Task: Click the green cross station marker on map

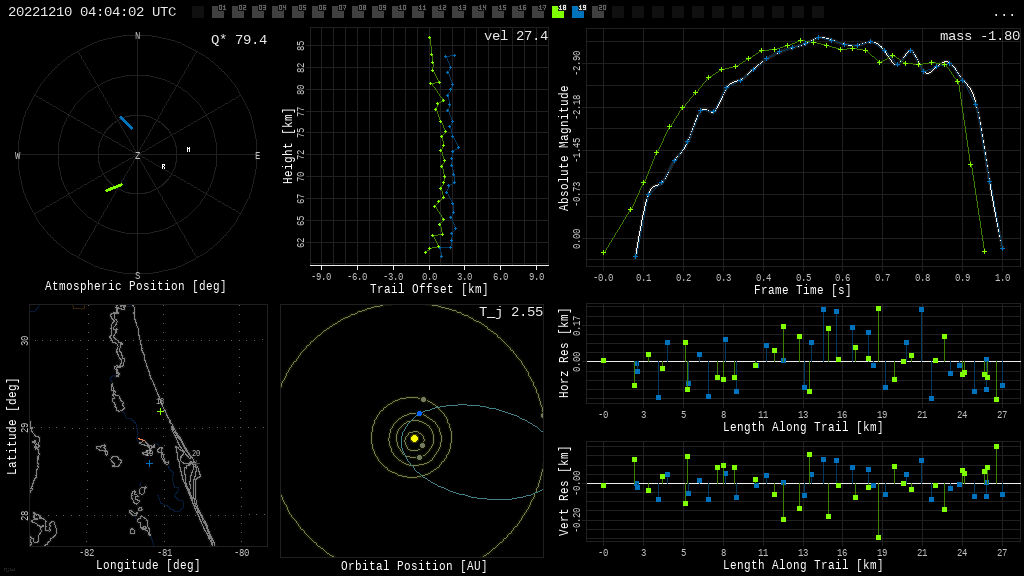Action: tap(160, 411)
